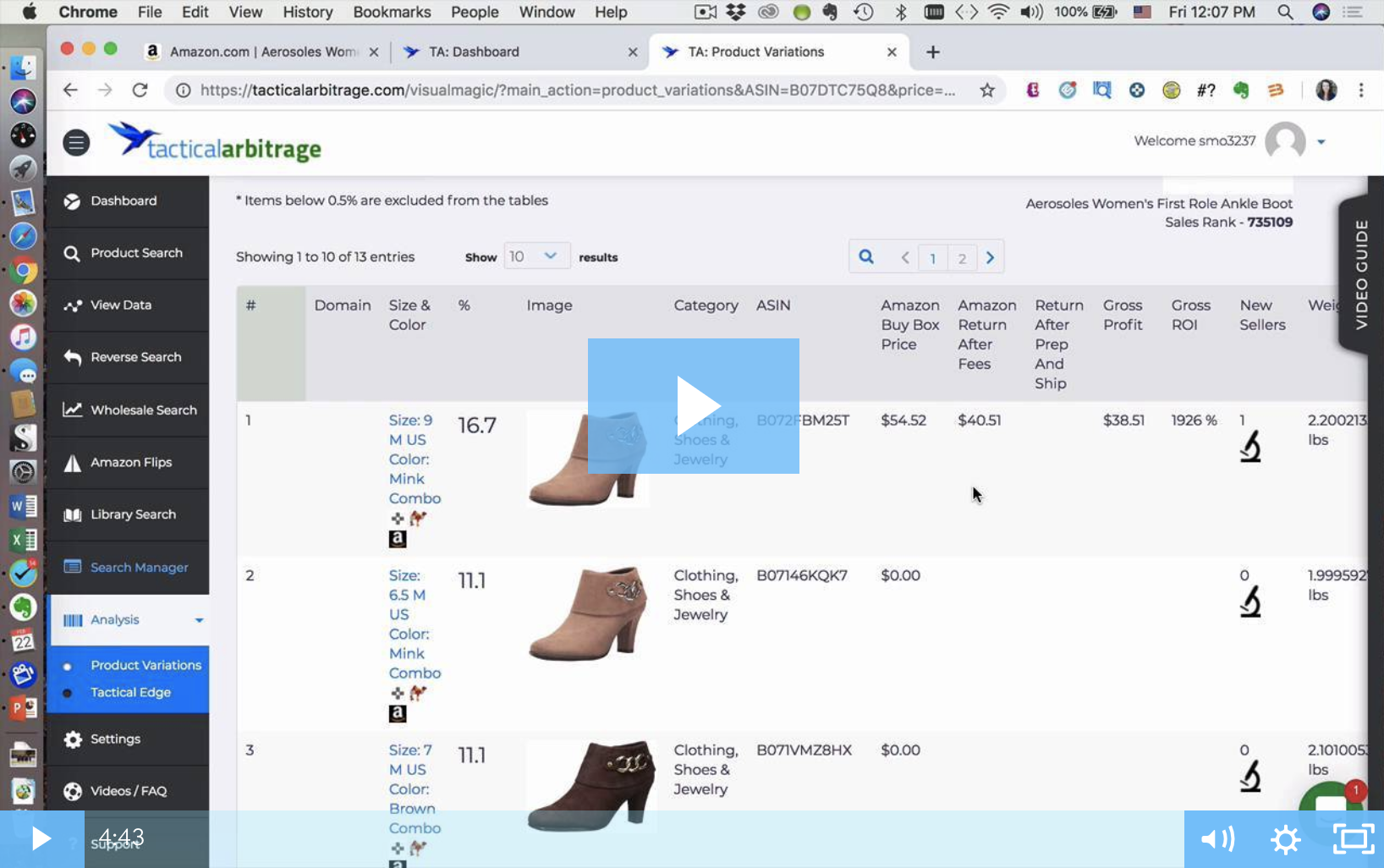Sort by New Sellers column header
This screenshot has height=868, width=1384.
[1262, 315]
